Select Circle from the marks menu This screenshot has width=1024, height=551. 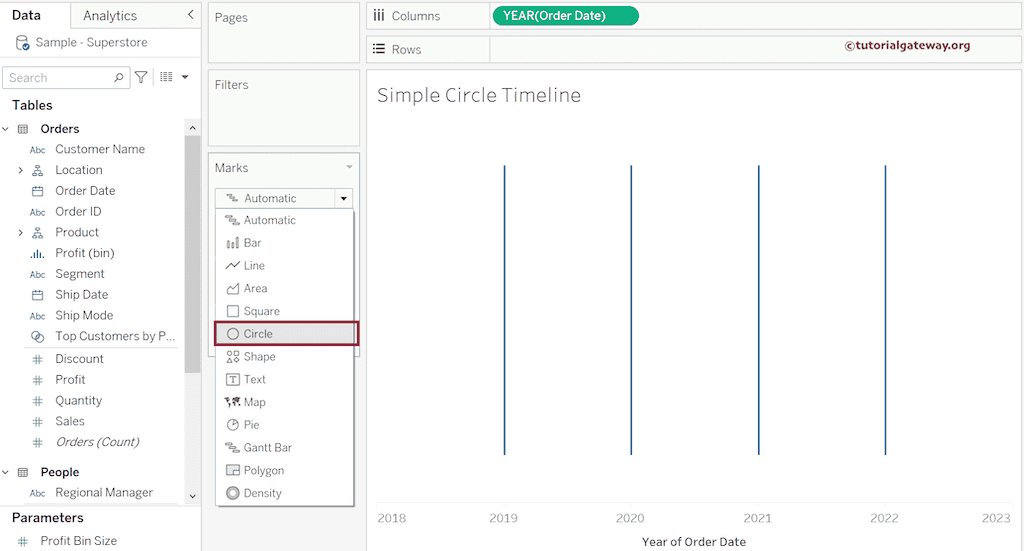(x=258, y=334)
